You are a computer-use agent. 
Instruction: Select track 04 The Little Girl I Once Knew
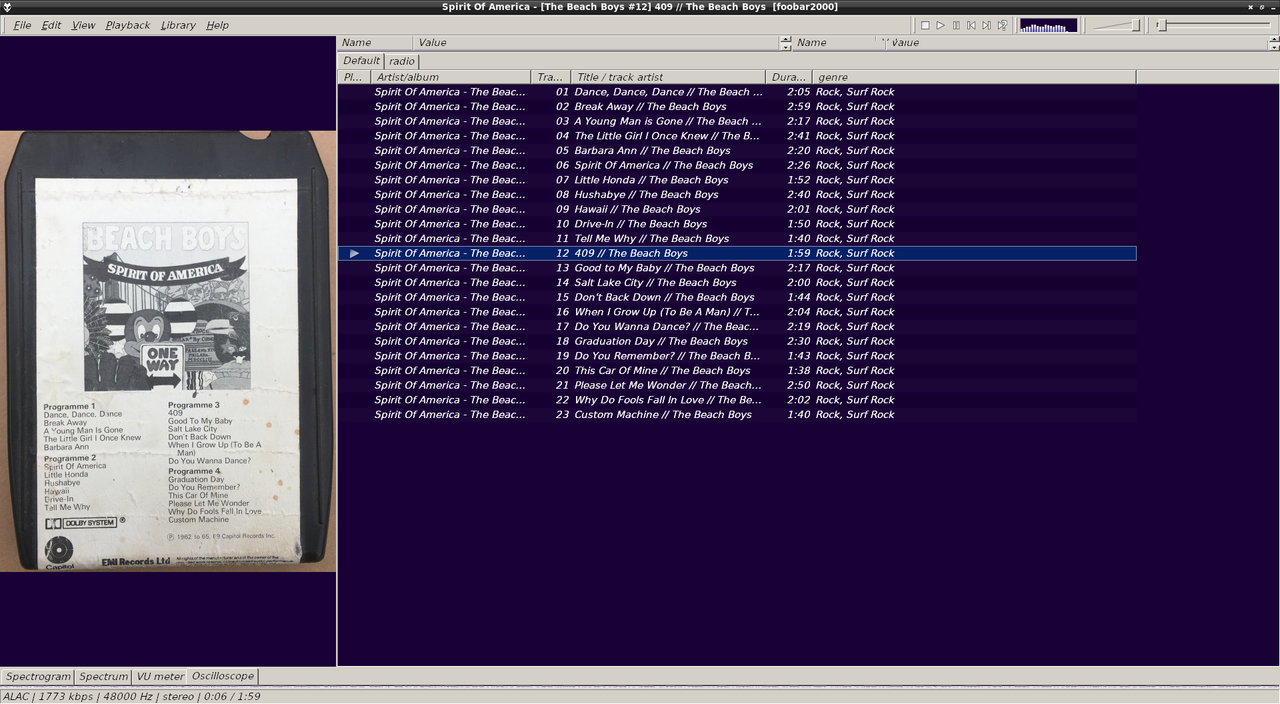coord(737,136)
